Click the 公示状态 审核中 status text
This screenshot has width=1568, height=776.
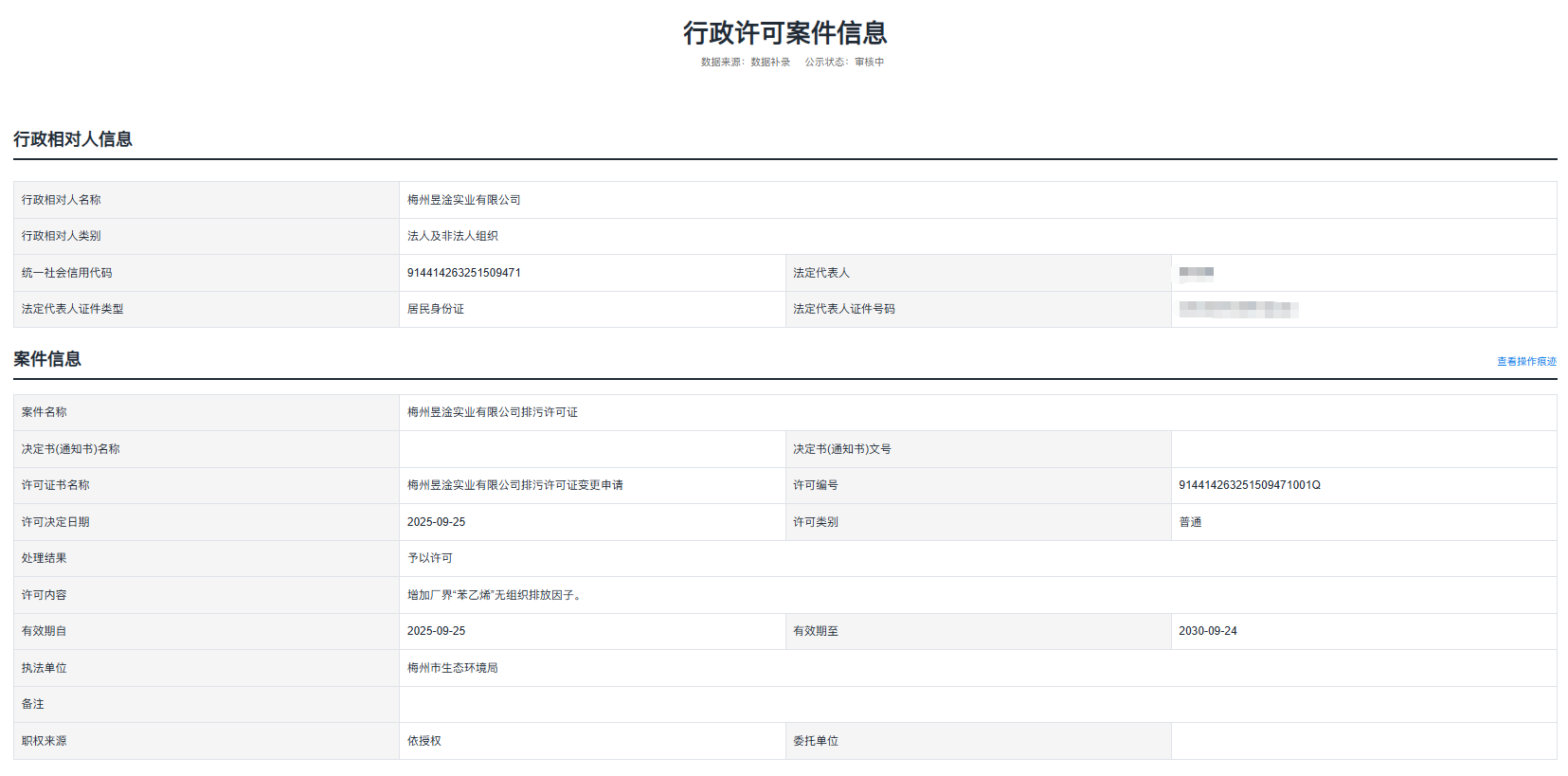tap(844, 63)
